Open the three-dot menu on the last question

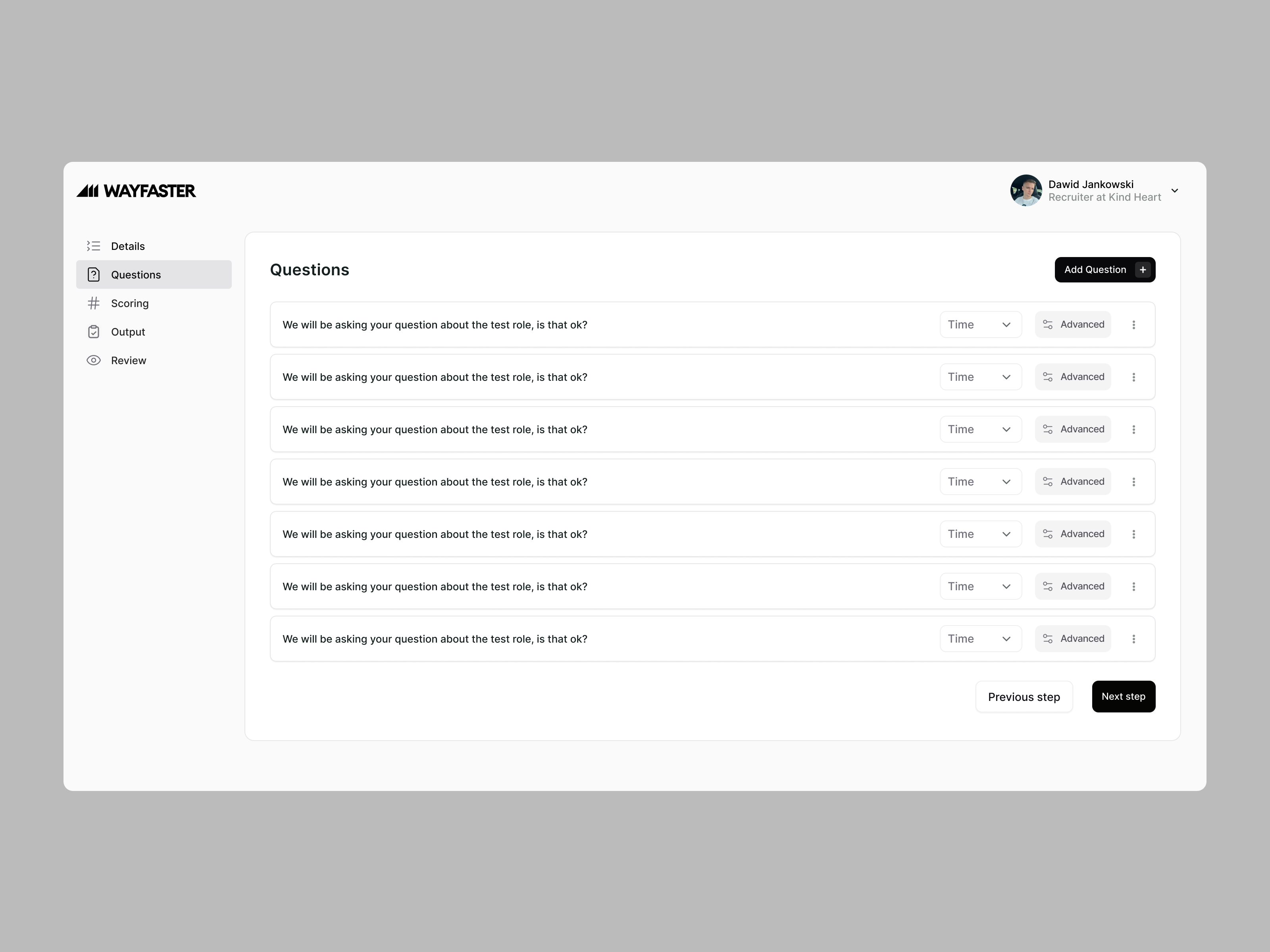(1135, 638)
